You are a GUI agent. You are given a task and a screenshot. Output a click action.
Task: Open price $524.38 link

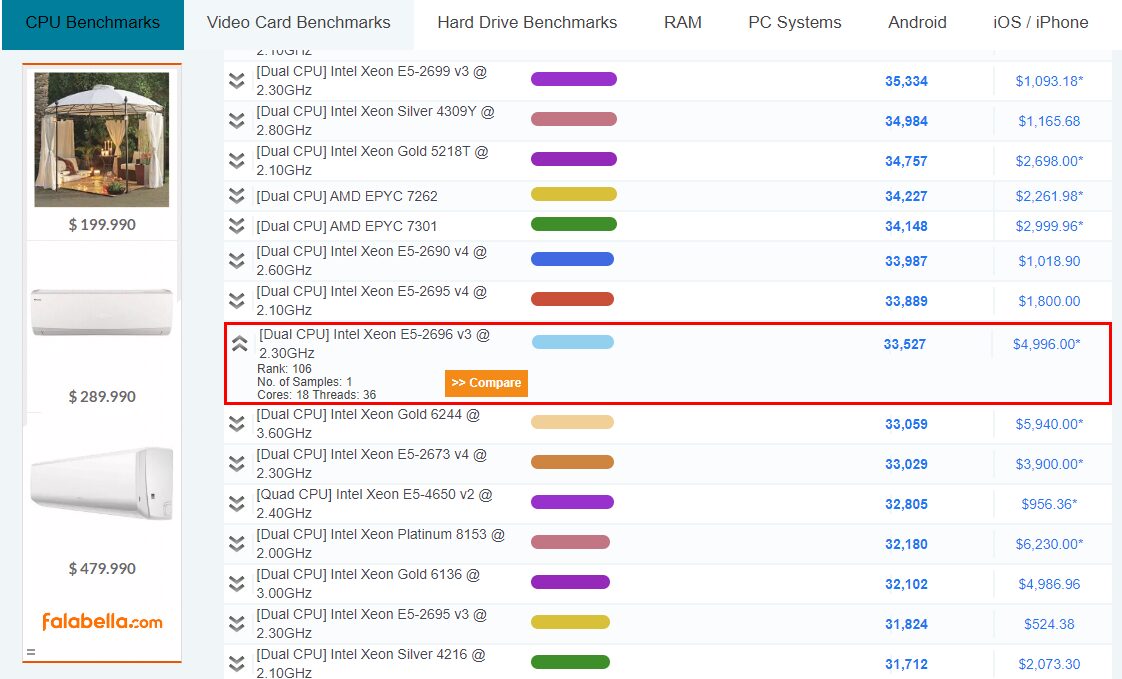pos(1049,625)
